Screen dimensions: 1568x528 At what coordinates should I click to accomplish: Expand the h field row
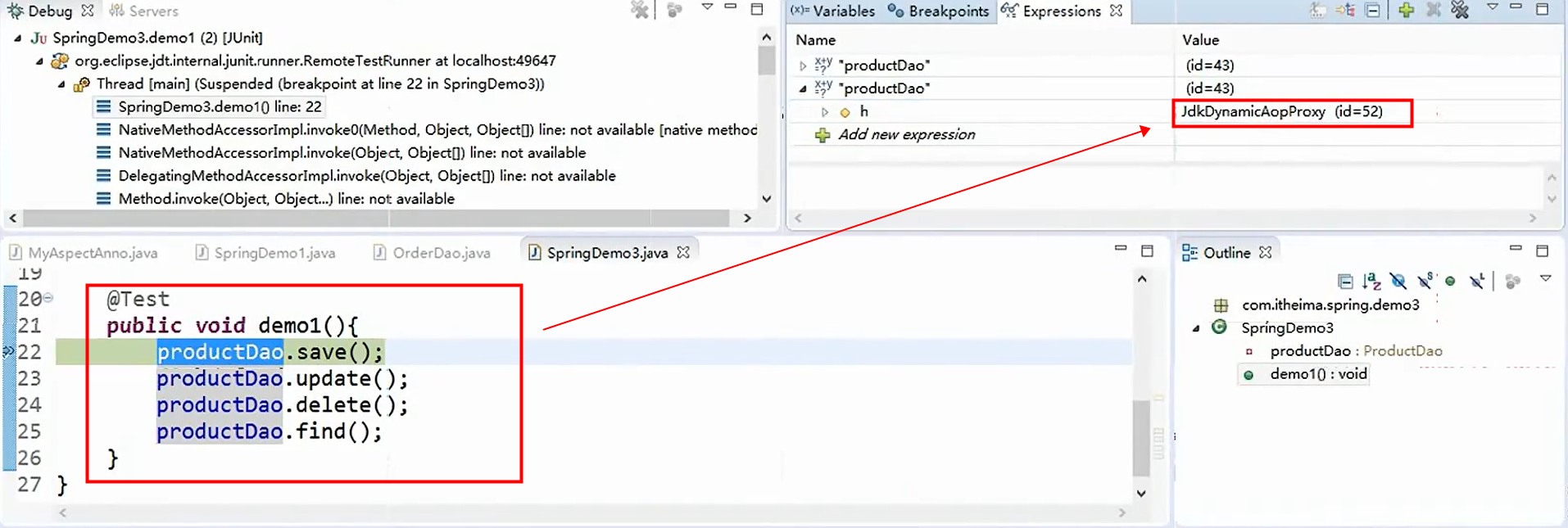825,111
